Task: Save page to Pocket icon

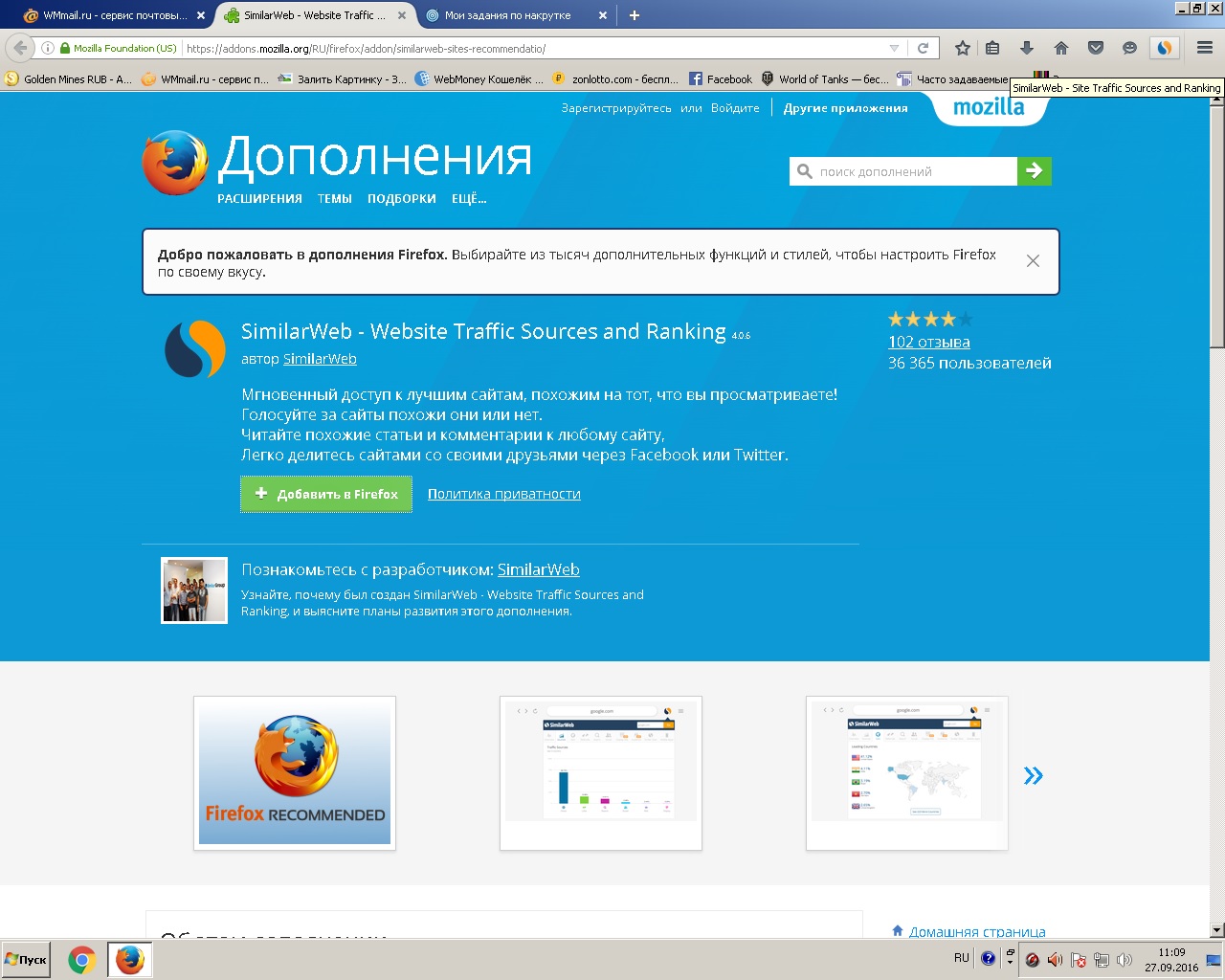Action: [1096, 48]
